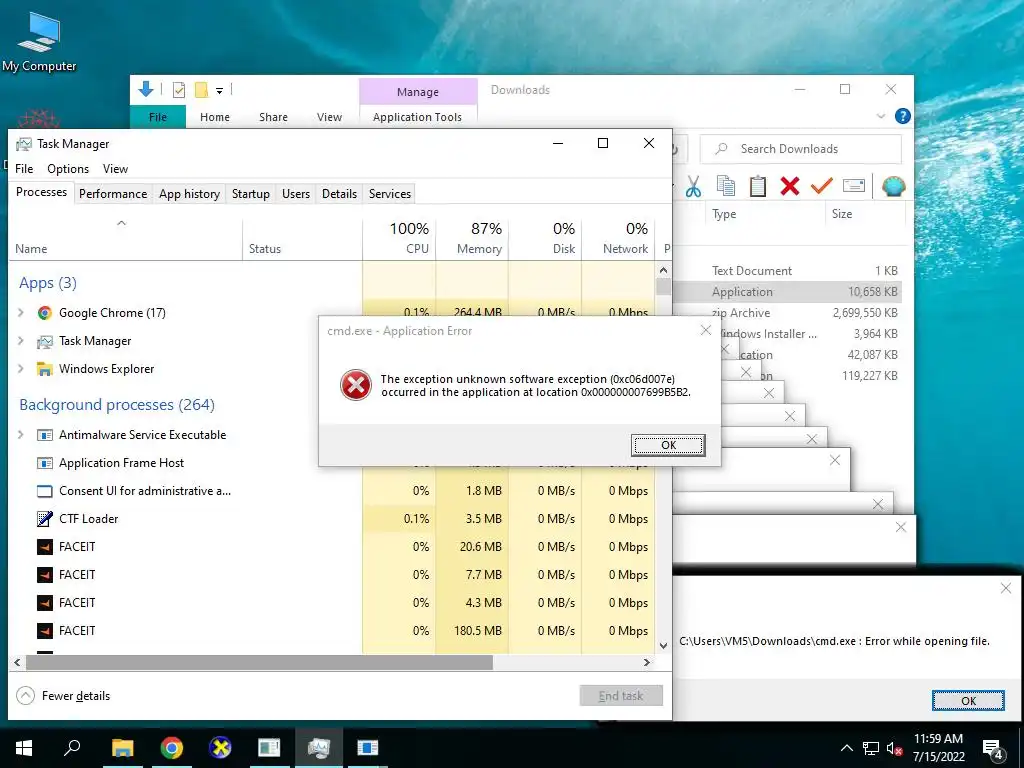Screen dimensions: 1024x768
Task: Switch to the App history tab
Action: tap(189, 194)
